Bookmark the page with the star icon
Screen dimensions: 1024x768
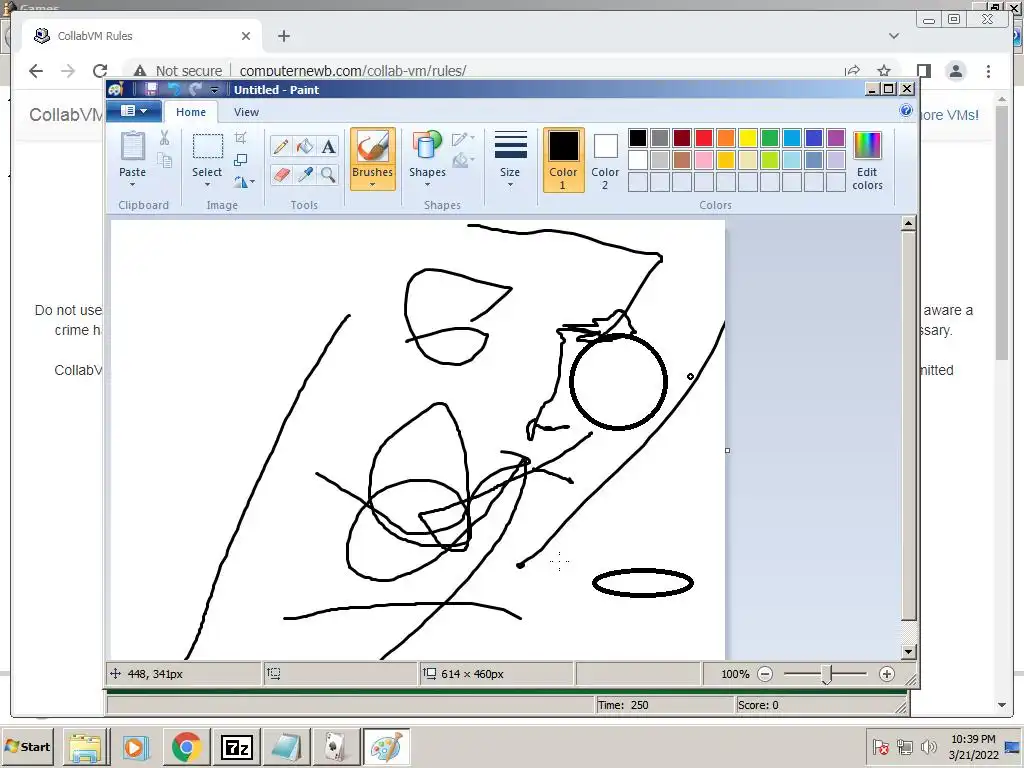pyautogui.click(x=884, y=71)
